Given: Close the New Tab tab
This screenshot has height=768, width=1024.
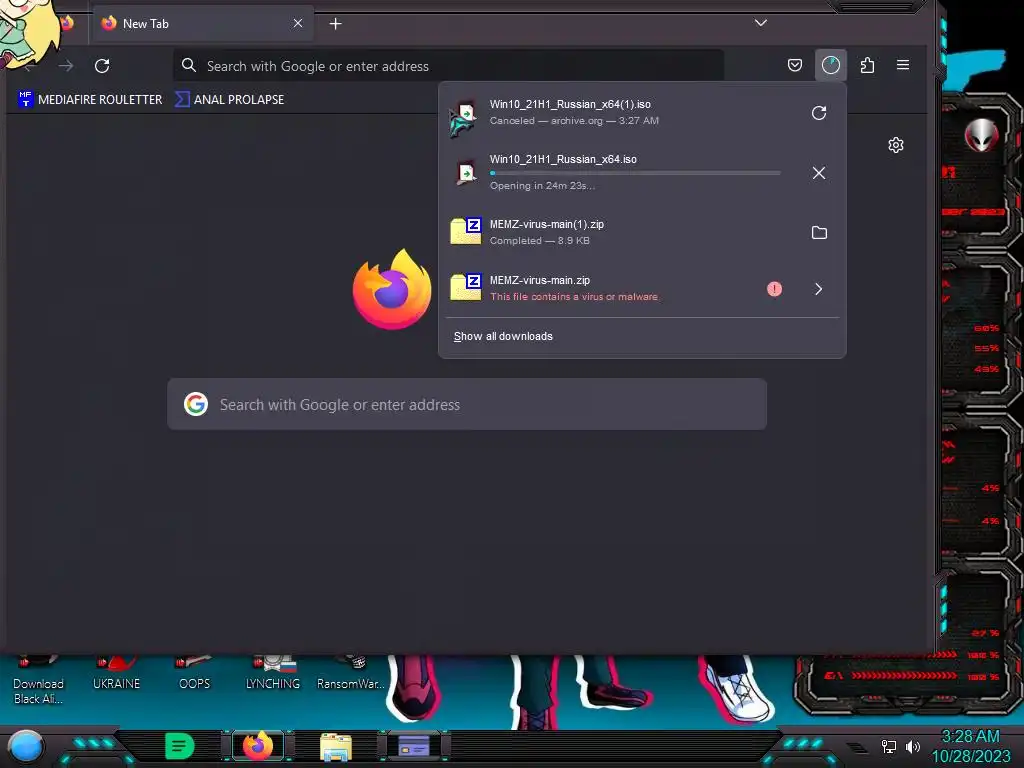Looking at the screenshot, I should 298,24.
